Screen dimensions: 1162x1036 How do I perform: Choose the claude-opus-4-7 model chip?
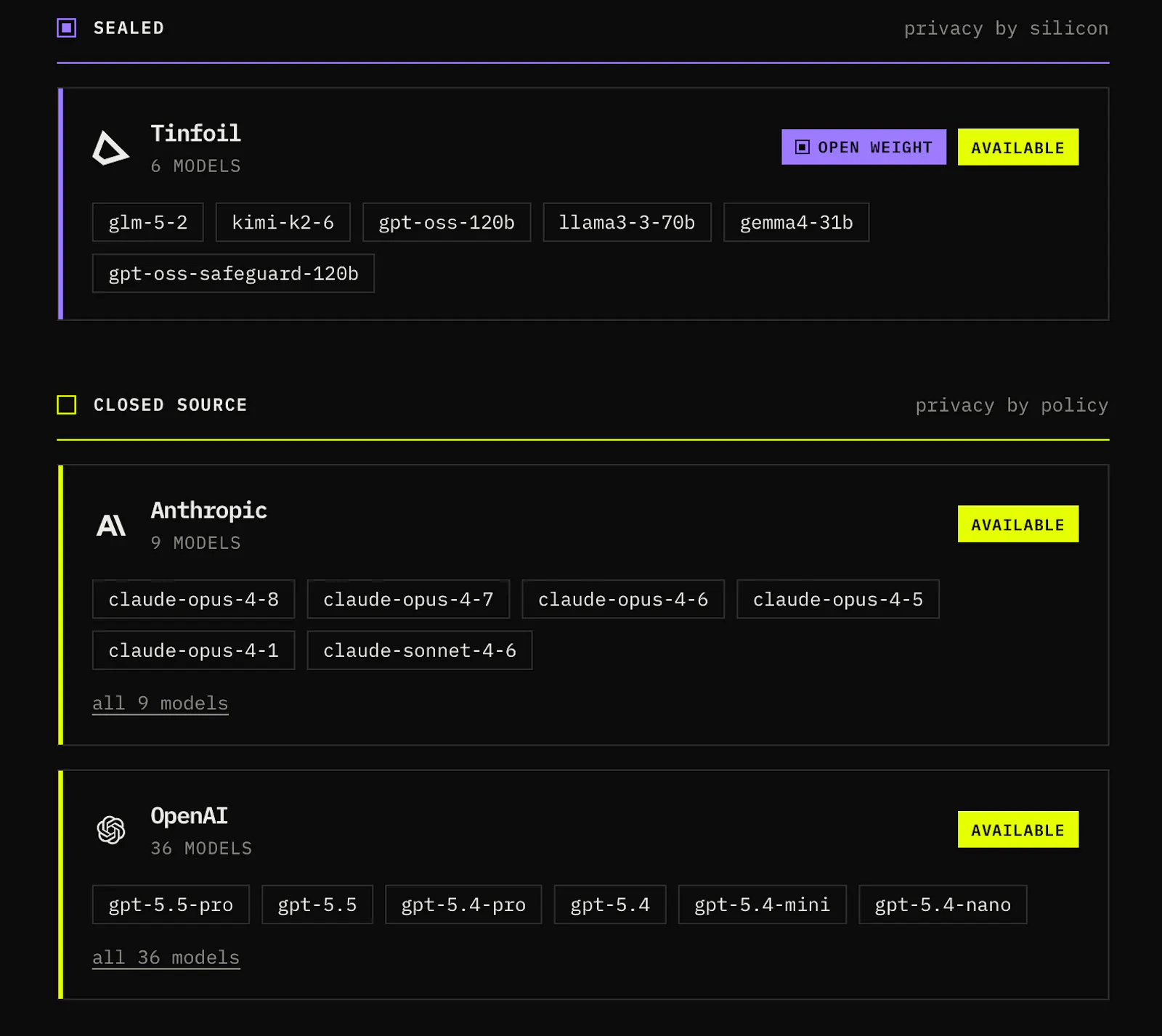click(408, 600)
